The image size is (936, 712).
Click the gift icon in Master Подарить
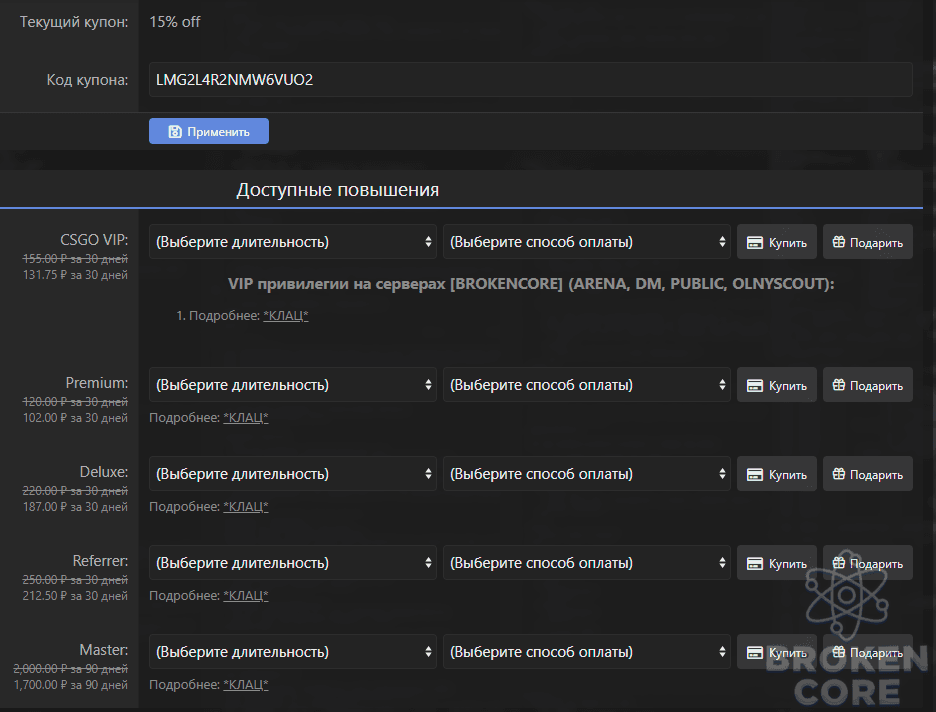pyautogui.click(x=839, y=652)
